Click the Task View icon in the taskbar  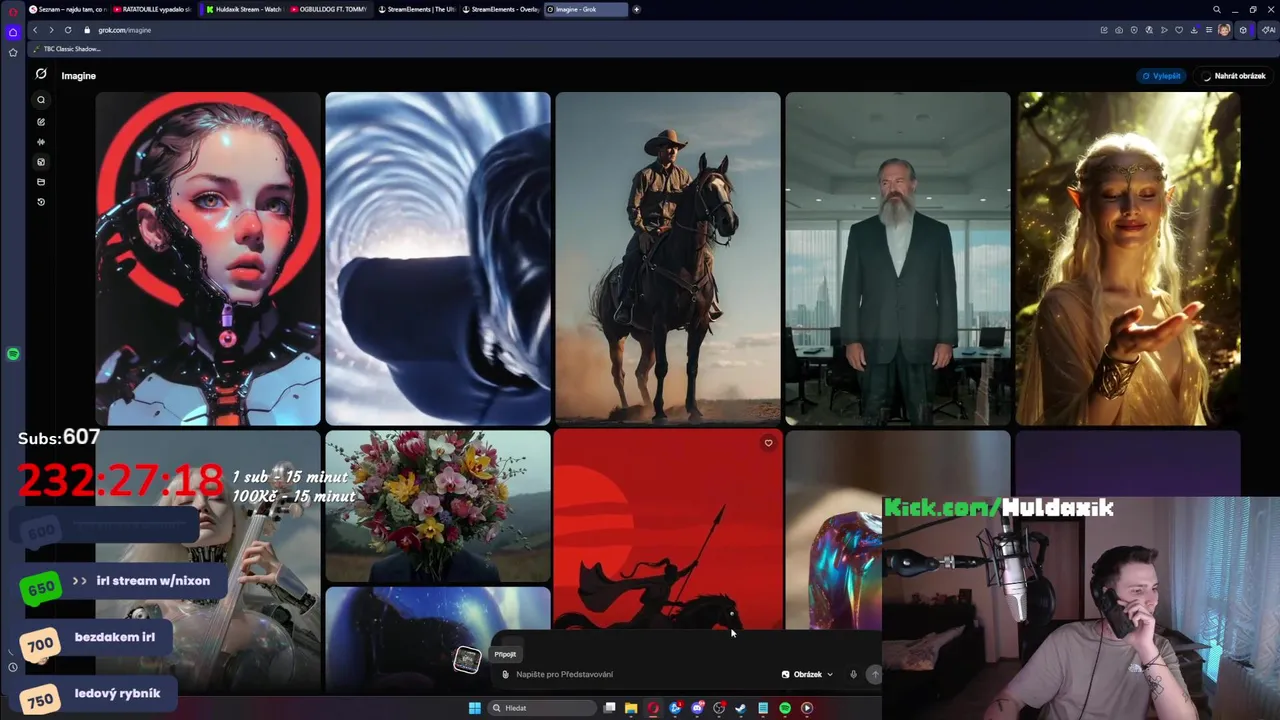click(609, 708)
